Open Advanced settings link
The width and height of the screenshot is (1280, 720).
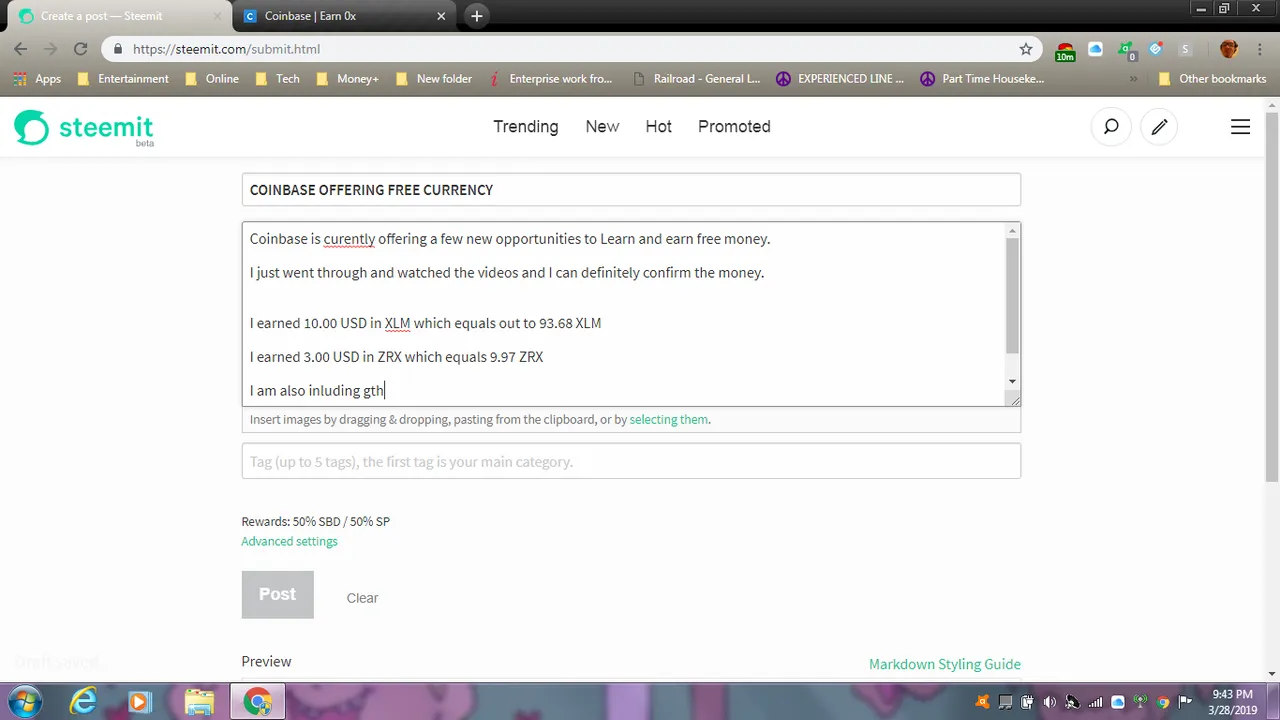(x=289, y=541)
